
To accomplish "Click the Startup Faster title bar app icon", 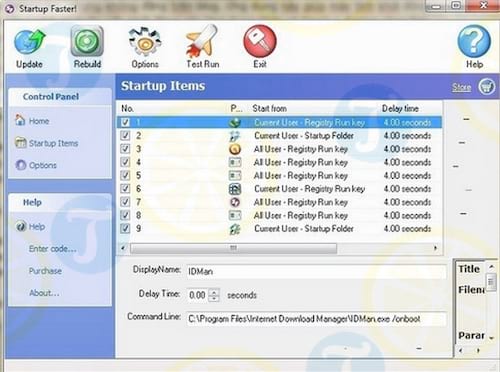I will click(x=10, y=9).
